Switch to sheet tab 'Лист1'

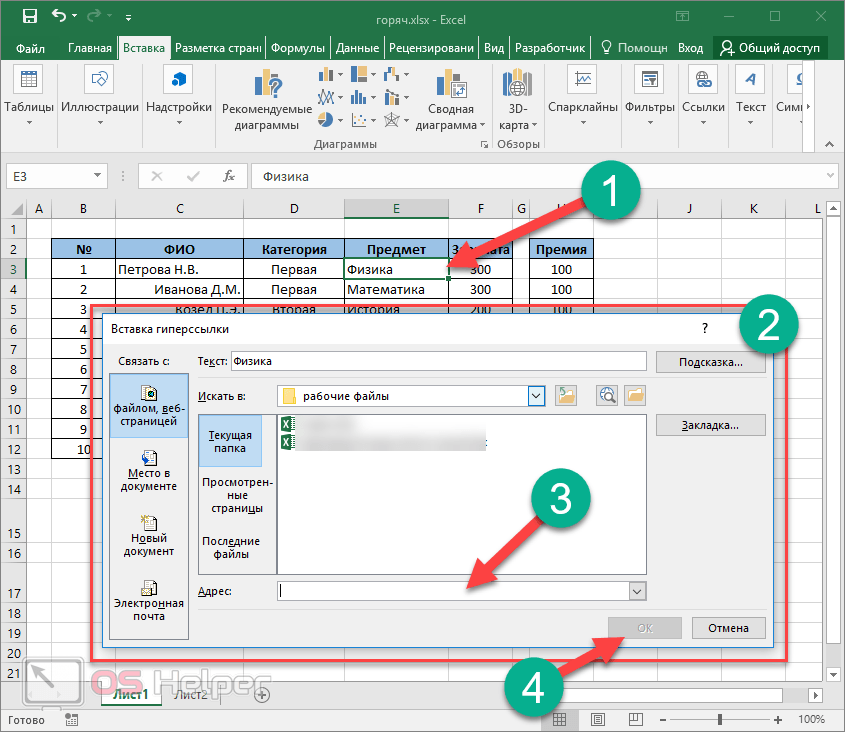coord(131,694)
